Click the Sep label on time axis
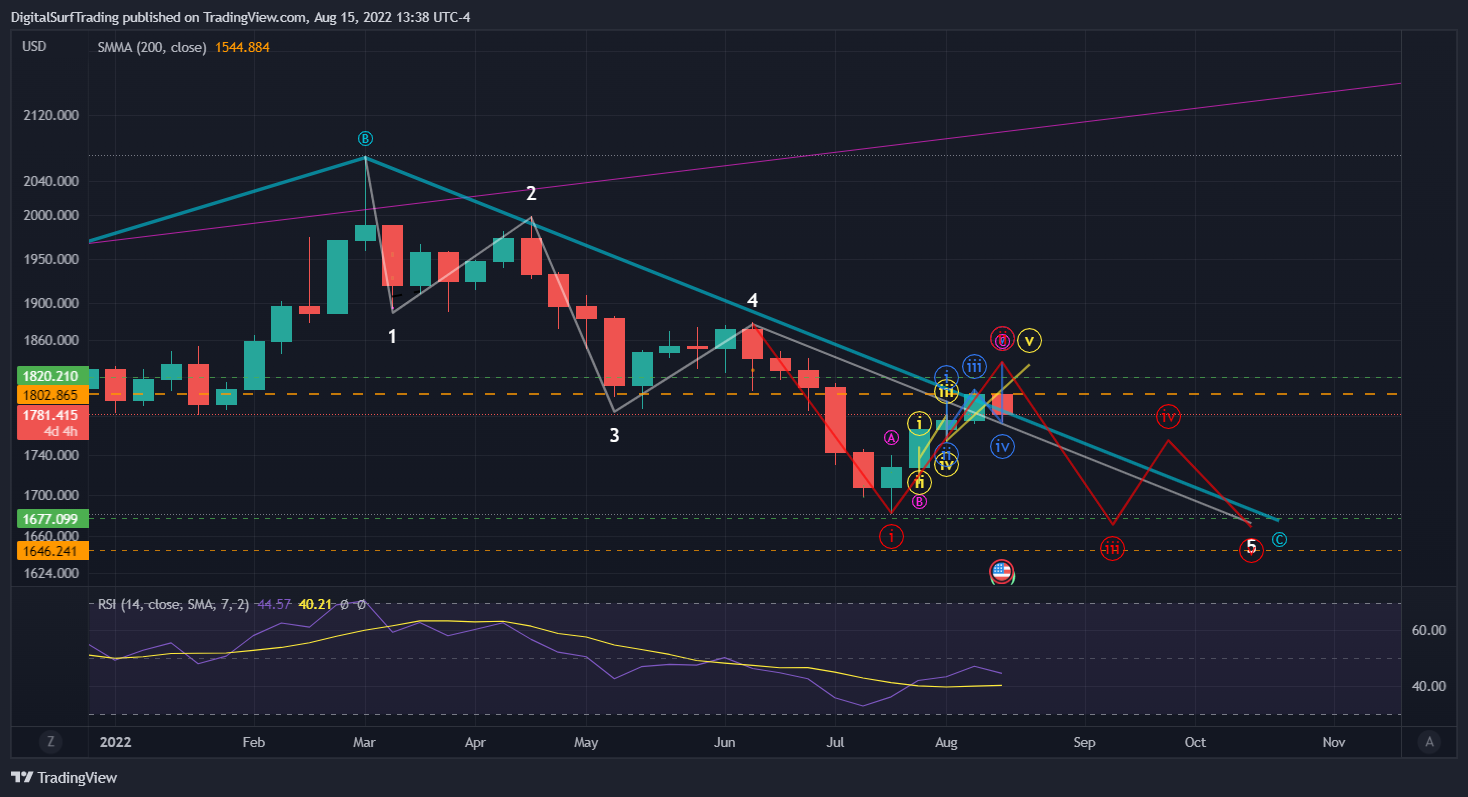The width and height of the screenshot is (1468, 797). coord(1085,742)
